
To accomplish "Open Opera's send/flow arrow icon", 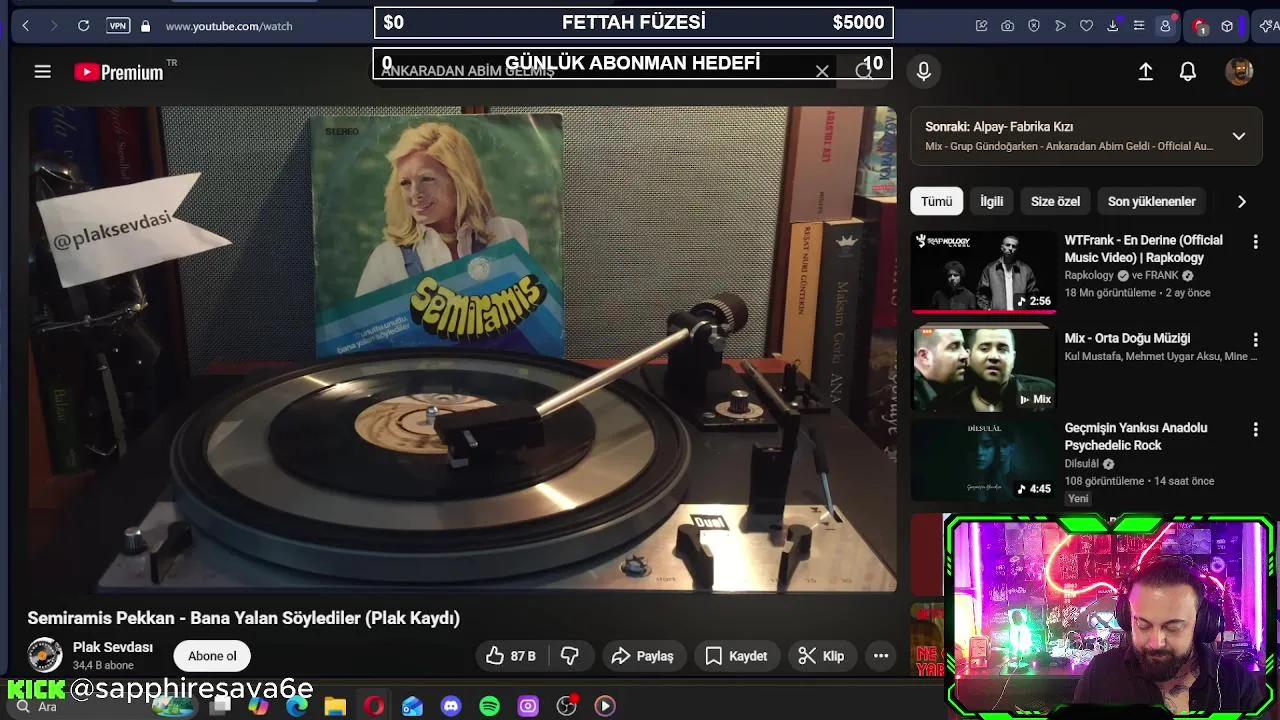I will (x=1060, y=26).
